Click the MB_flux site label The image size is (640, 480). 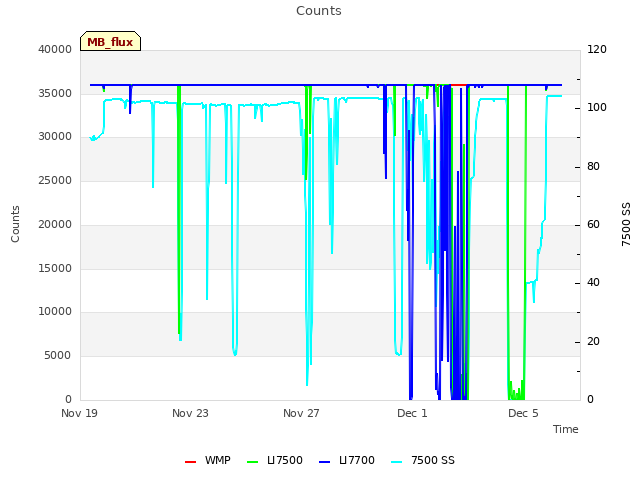click(x=110, y=41)
